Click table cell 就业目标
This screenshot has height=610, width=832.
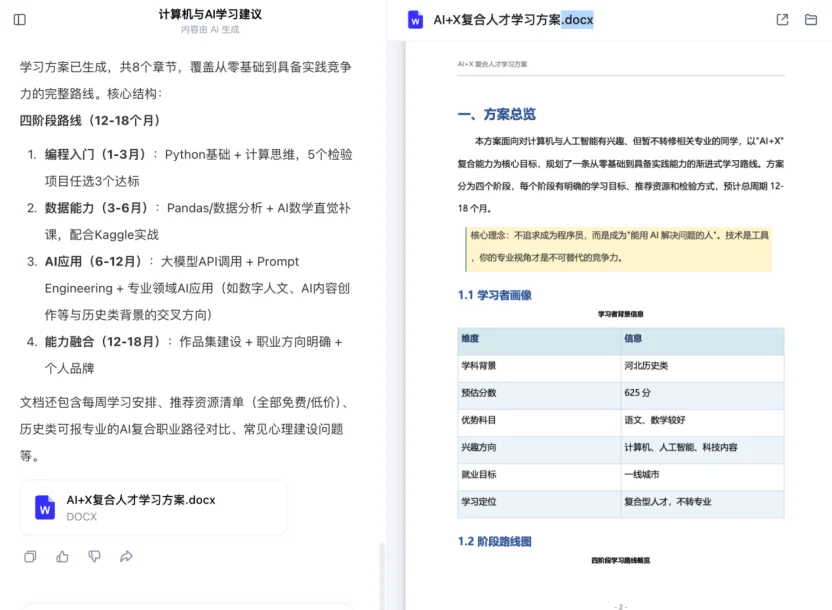[539, 477]
